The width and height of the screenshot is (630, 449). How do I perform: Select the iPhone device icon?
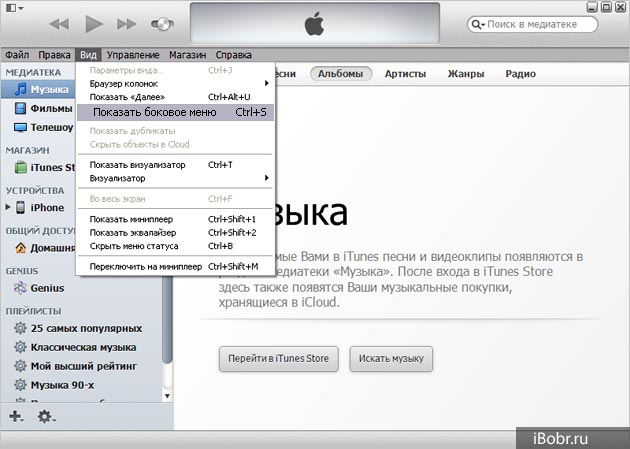[20, 207]
